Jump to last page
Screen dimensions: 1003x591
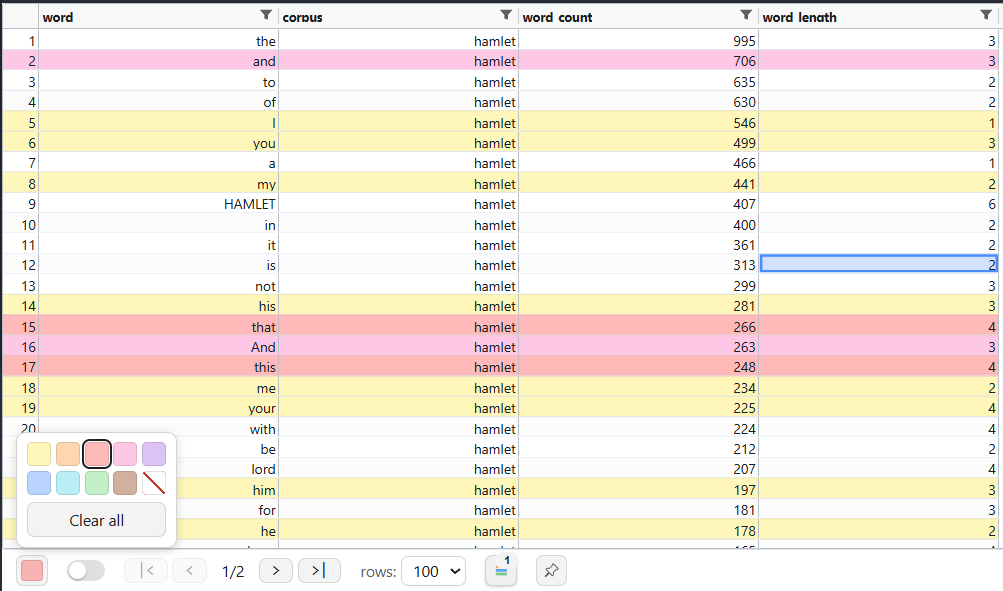tap(319, 571)
